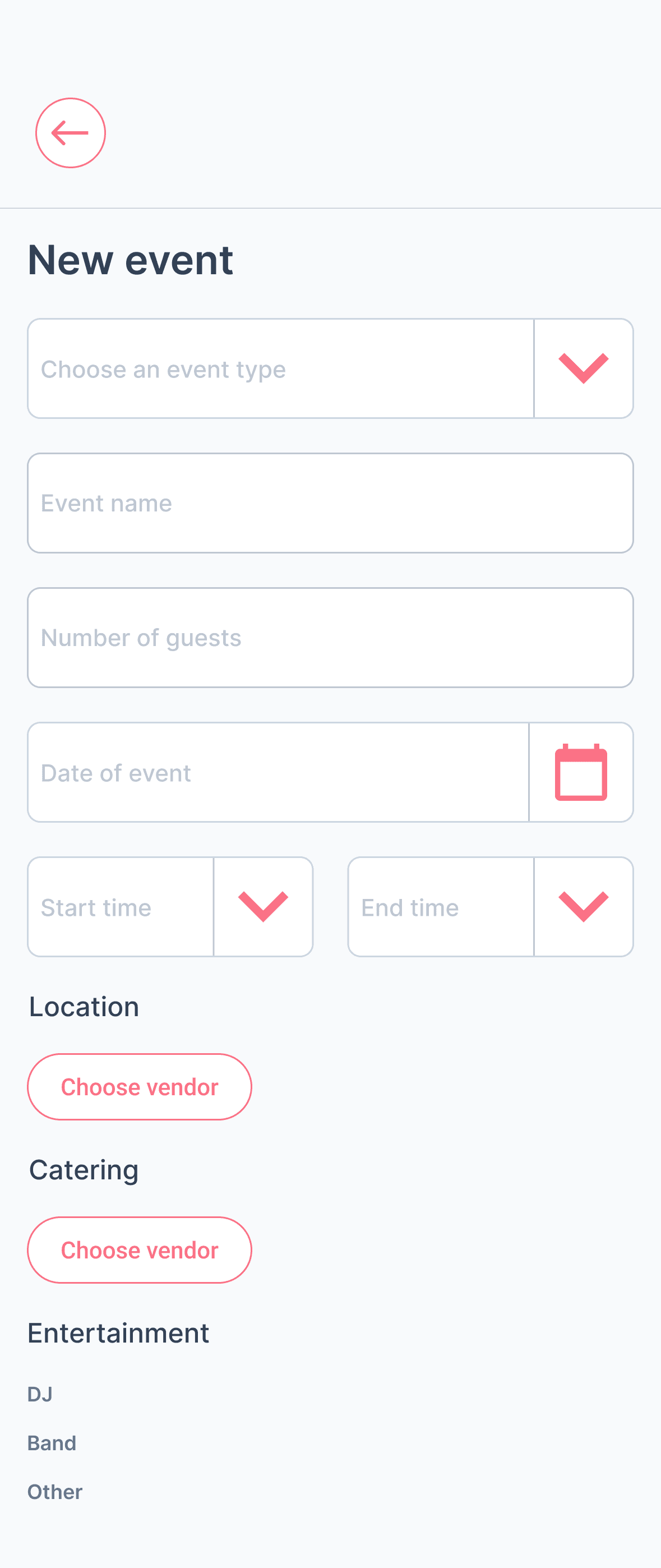Go back using the arrow button
This screenshot has width=661, height=1568.
tap(71, 133)
